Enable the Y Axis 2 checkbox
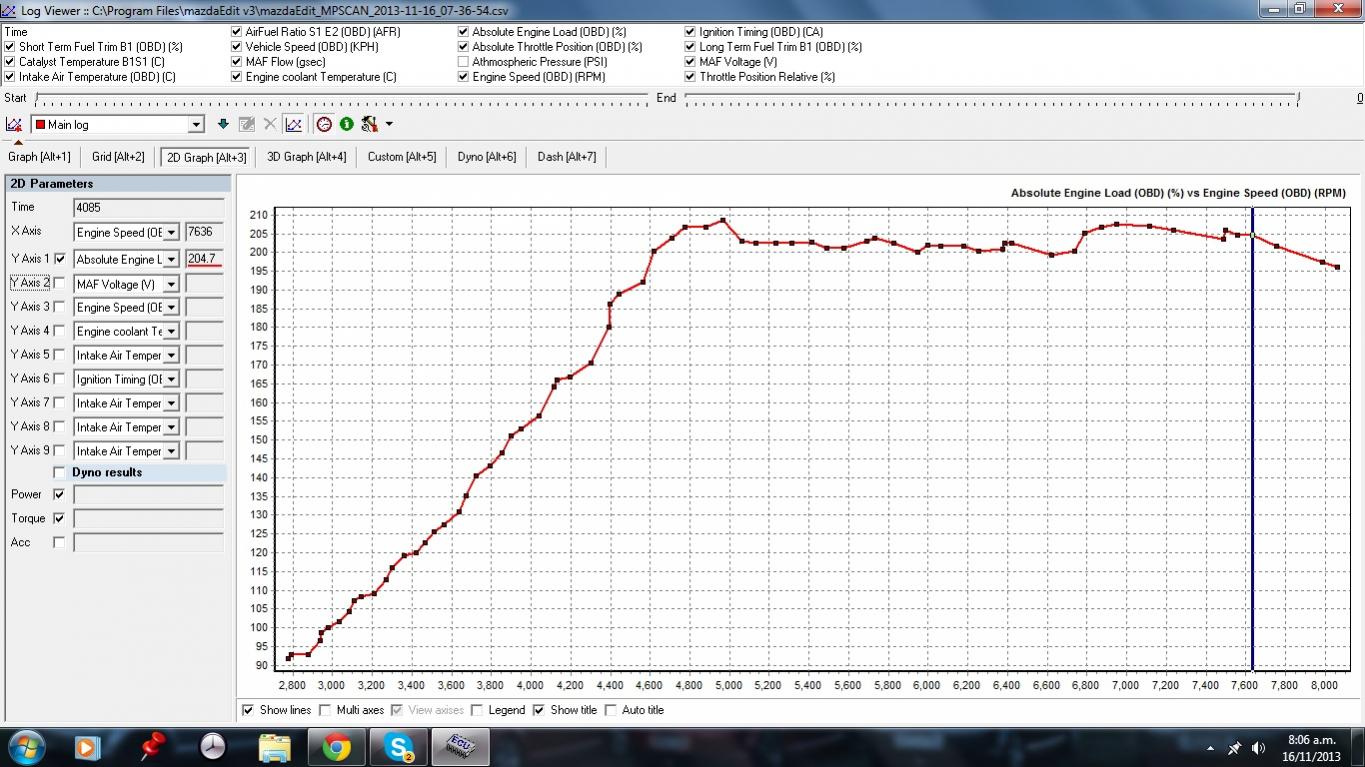Screen dimensions: 1365x767 click(59, 283)
